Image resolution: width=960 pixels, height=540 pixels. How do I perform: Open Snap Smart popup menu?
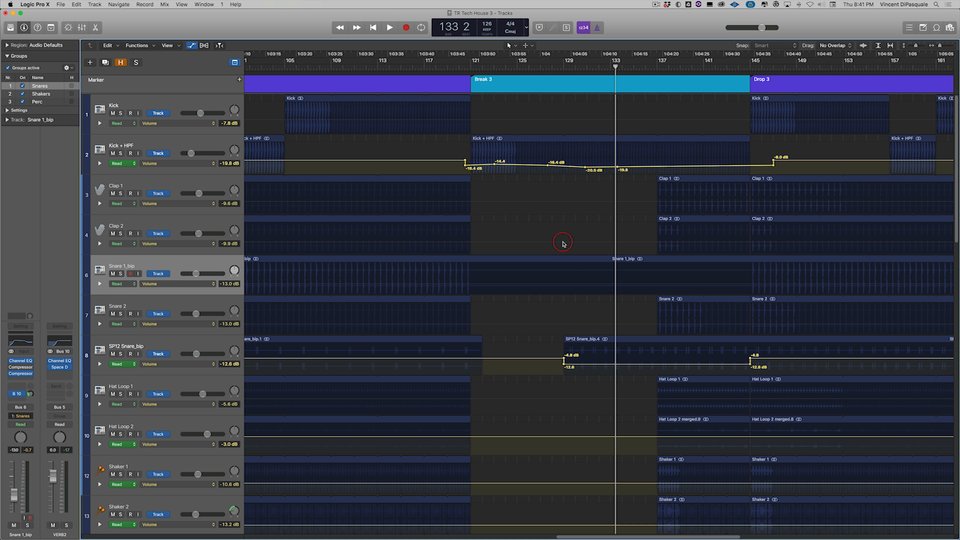775,45
